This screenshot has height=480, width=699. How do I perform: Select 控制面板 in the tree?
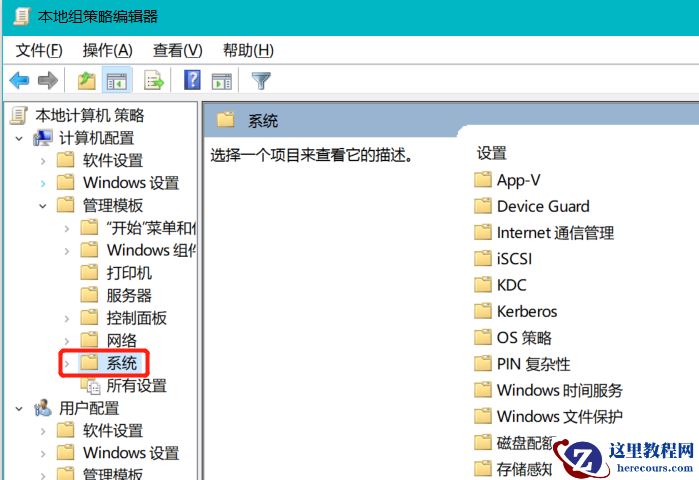pyautogui.click(x=136, y=318)
